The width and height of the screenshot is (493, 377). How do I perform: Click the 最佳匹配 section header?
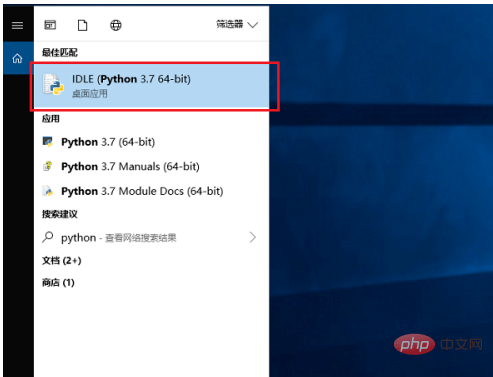pyautogui.click(x=60, y=52)
